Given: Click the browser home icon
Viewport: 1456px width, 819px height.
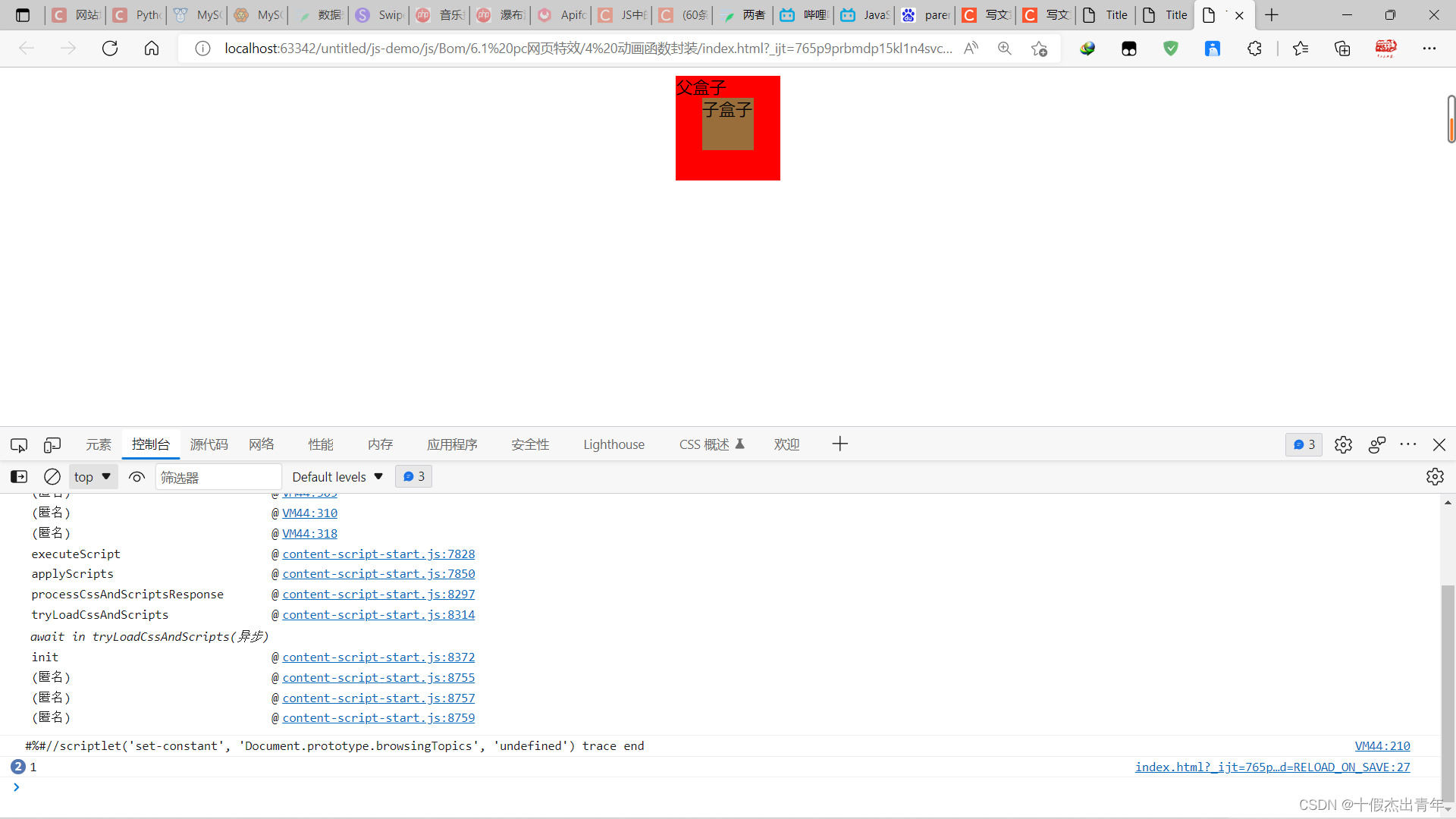Looking at the screenshot, I should [152, 49].
